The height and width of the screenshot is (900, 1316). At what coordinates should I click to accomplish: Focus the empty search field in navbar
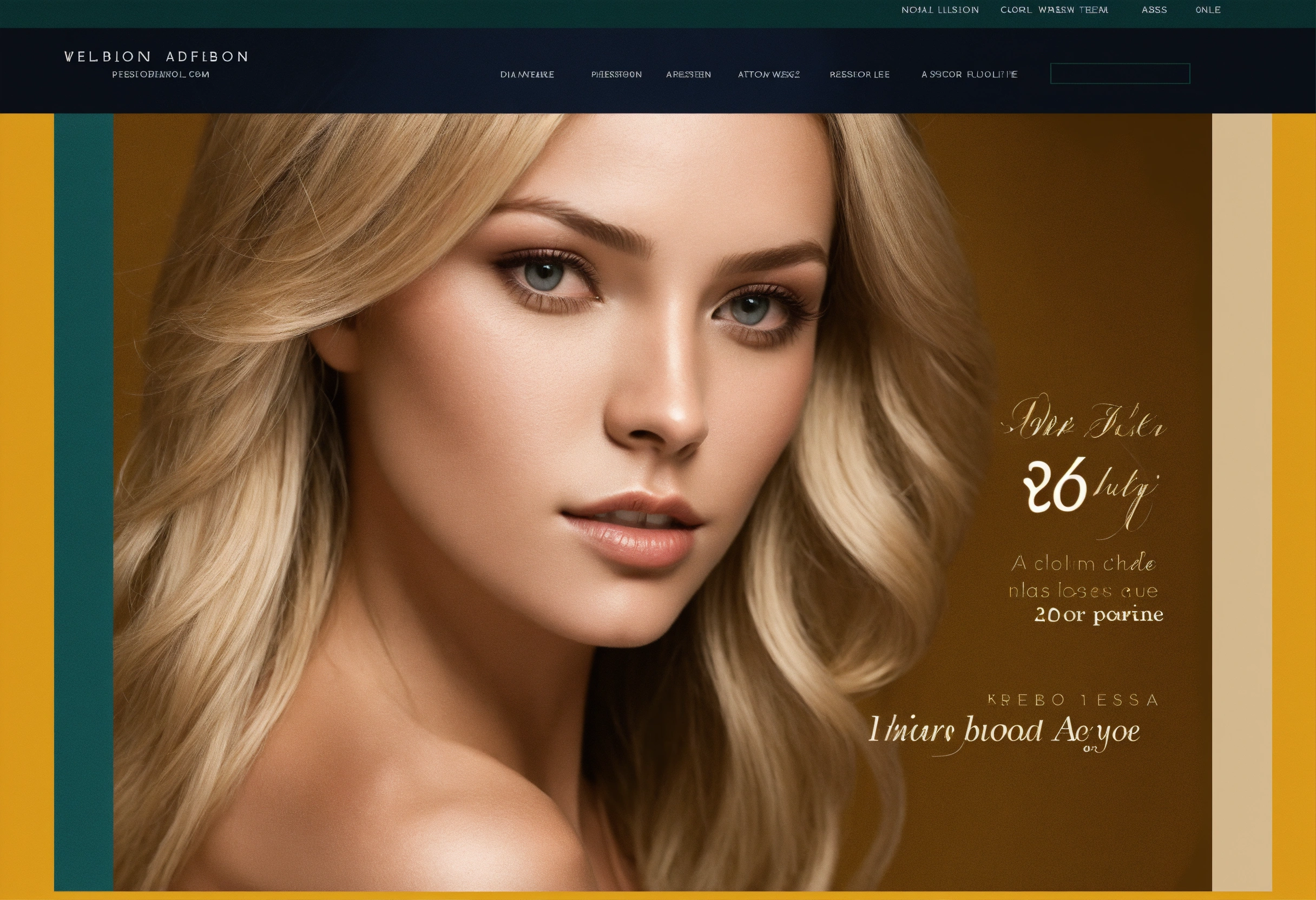(1120, 74)
